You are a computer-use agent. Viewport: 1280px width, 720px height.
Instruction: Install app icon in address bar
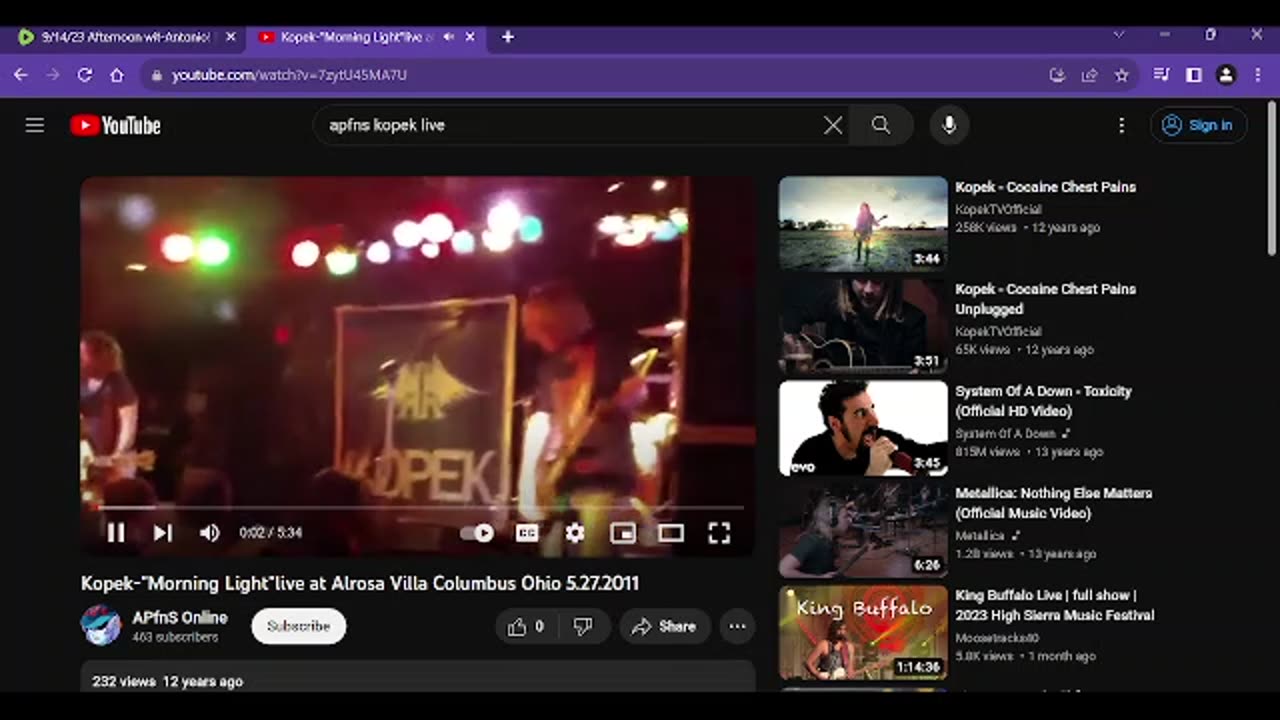(x=1057, y=75)
